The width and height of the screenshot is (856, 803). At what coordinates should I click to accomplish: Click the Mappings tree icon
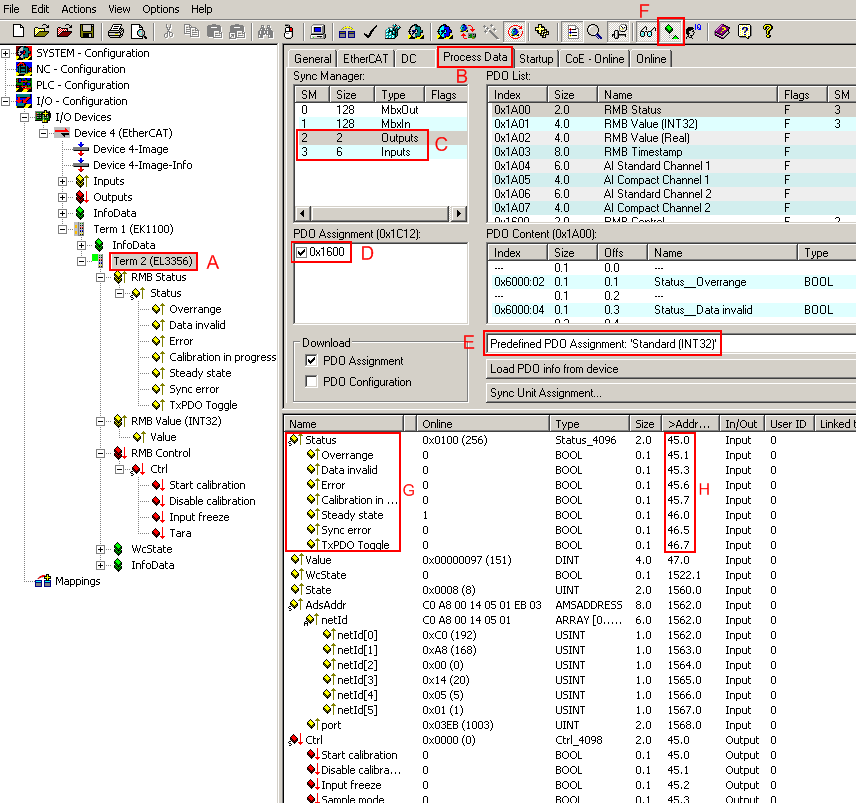tap(43, 581)
